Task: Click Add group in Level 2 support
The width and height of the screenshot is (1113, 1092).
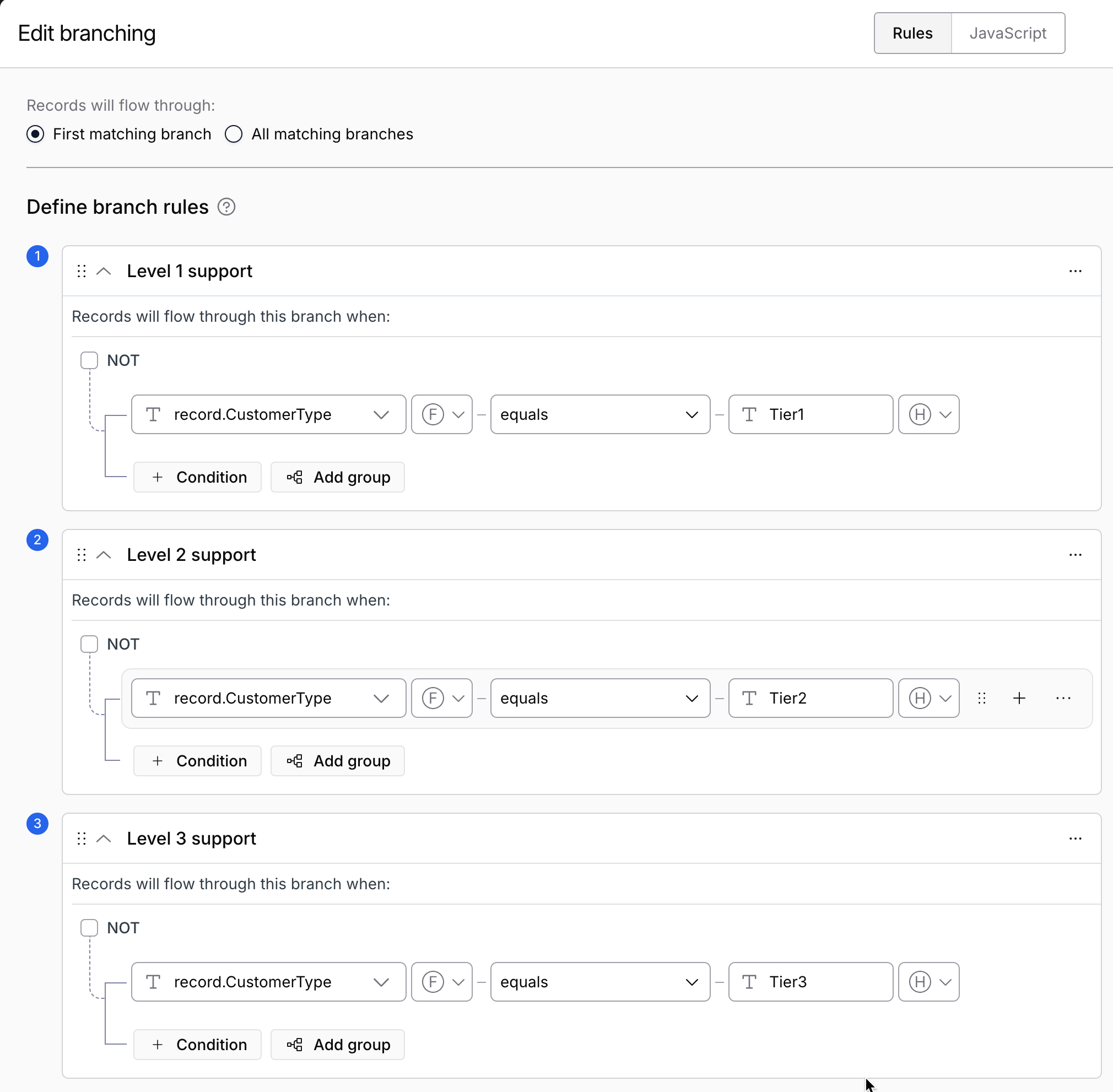Action: coord(338,761)
